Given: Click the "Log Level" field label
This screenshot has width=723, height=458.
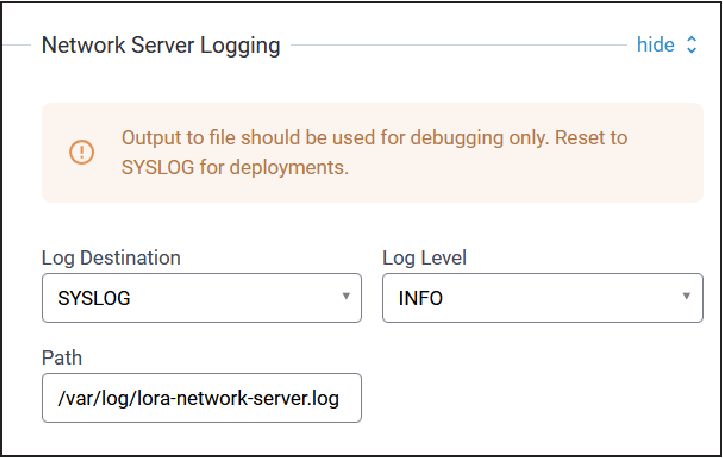Looking at the screenshot, I should click(425, 258).
